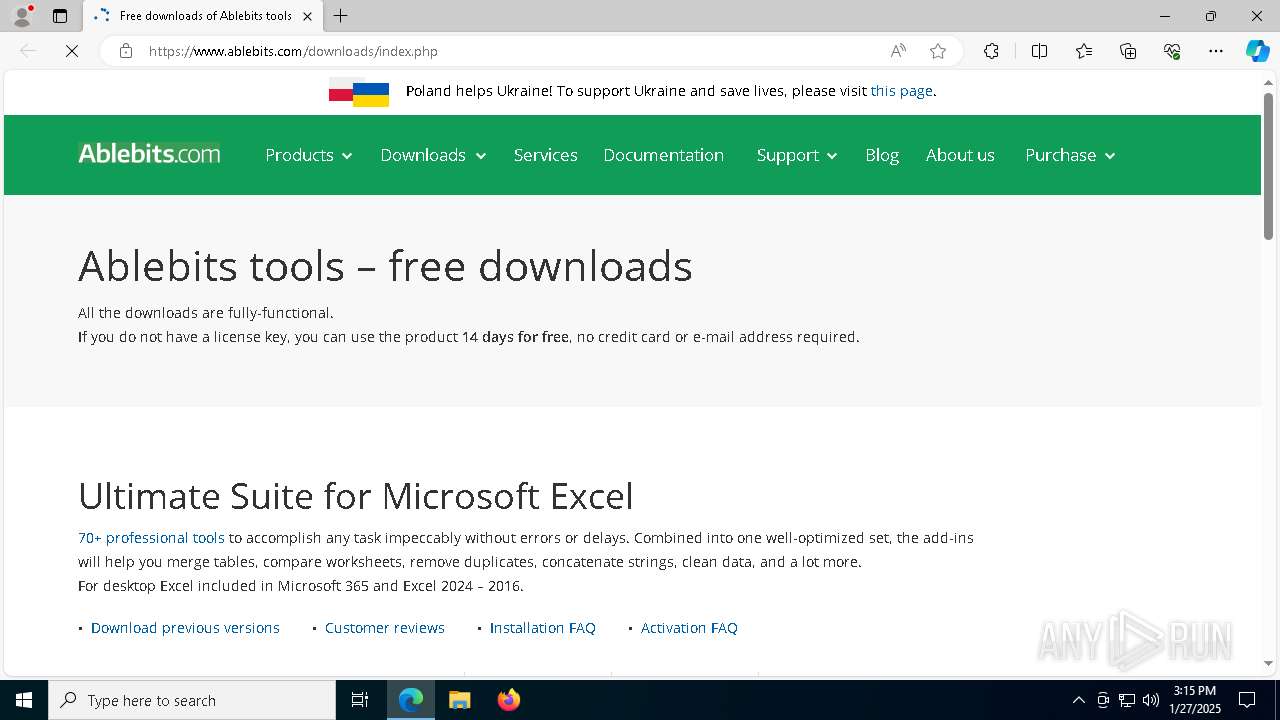Click the 'Ablebits tools – free downloads' heading
This screenshot has width=1280, height=720.
coord(385,266)
